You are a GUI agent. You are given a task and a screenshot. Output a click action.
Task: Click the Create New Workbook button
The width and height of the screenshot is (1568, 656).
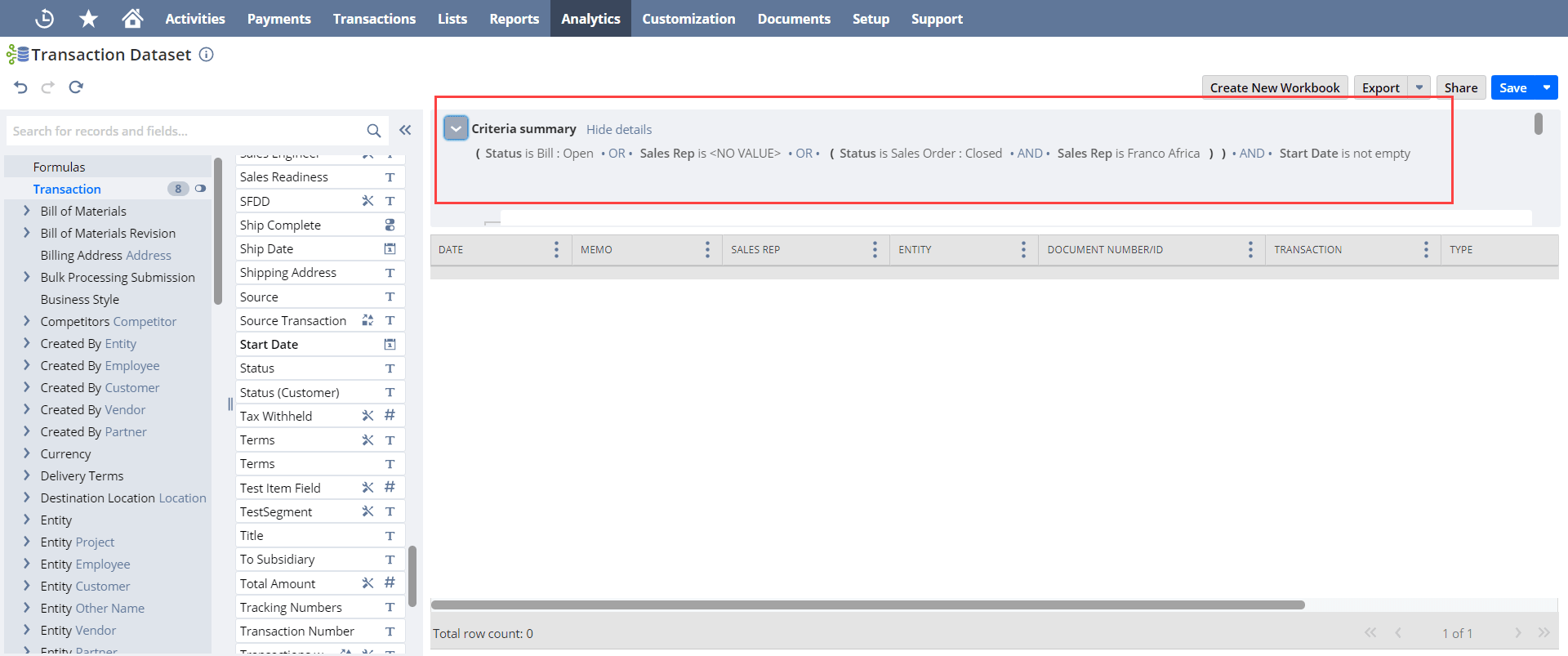[1275, 87]
